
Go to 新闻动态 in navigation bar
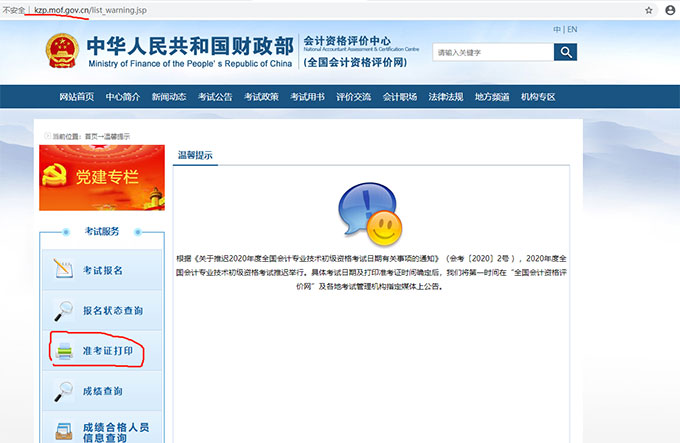(x=168, y=97)
